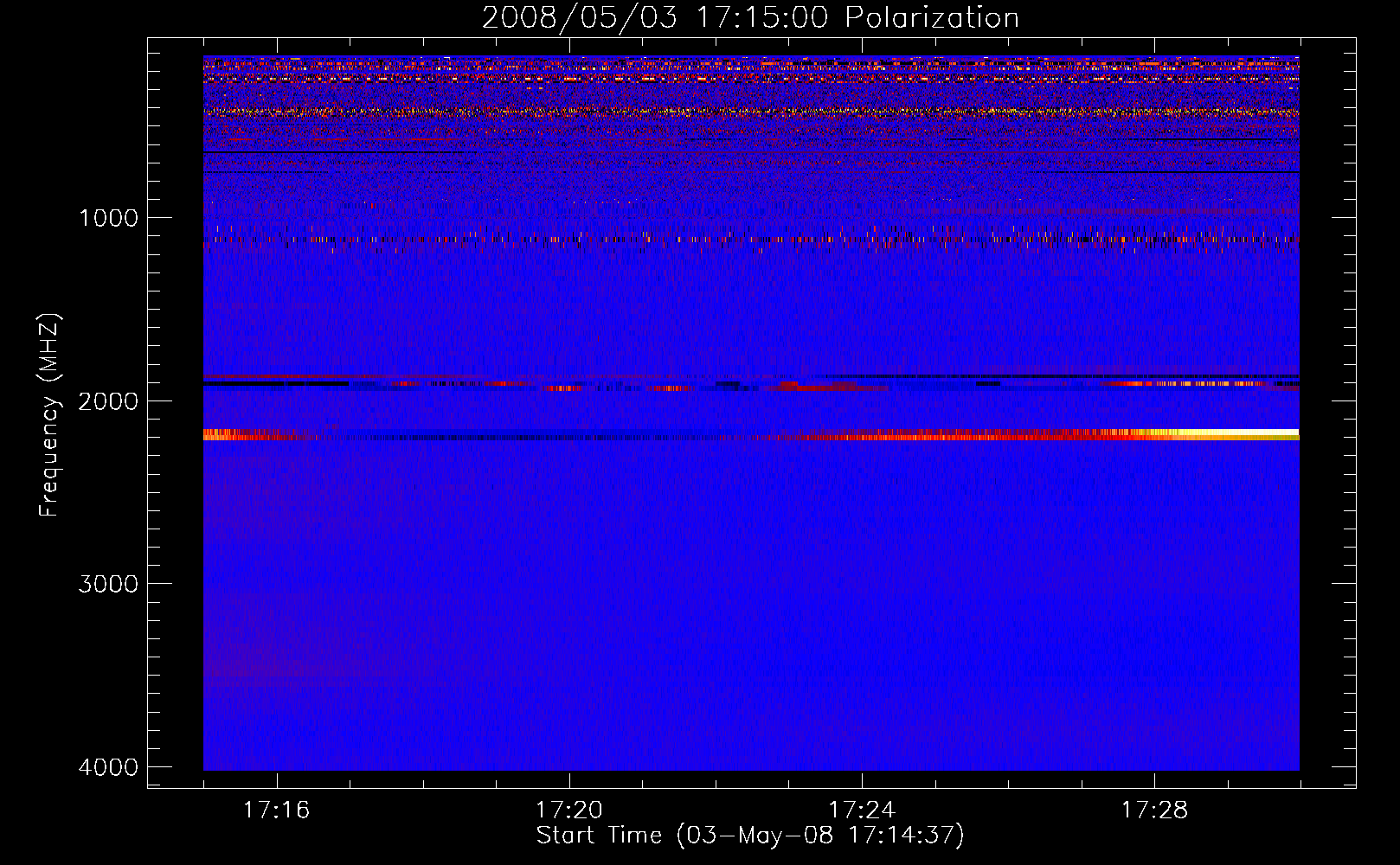
Task: Click the '4000' frequency tick label
Action: pyautogui.click(x=109, y=767)
